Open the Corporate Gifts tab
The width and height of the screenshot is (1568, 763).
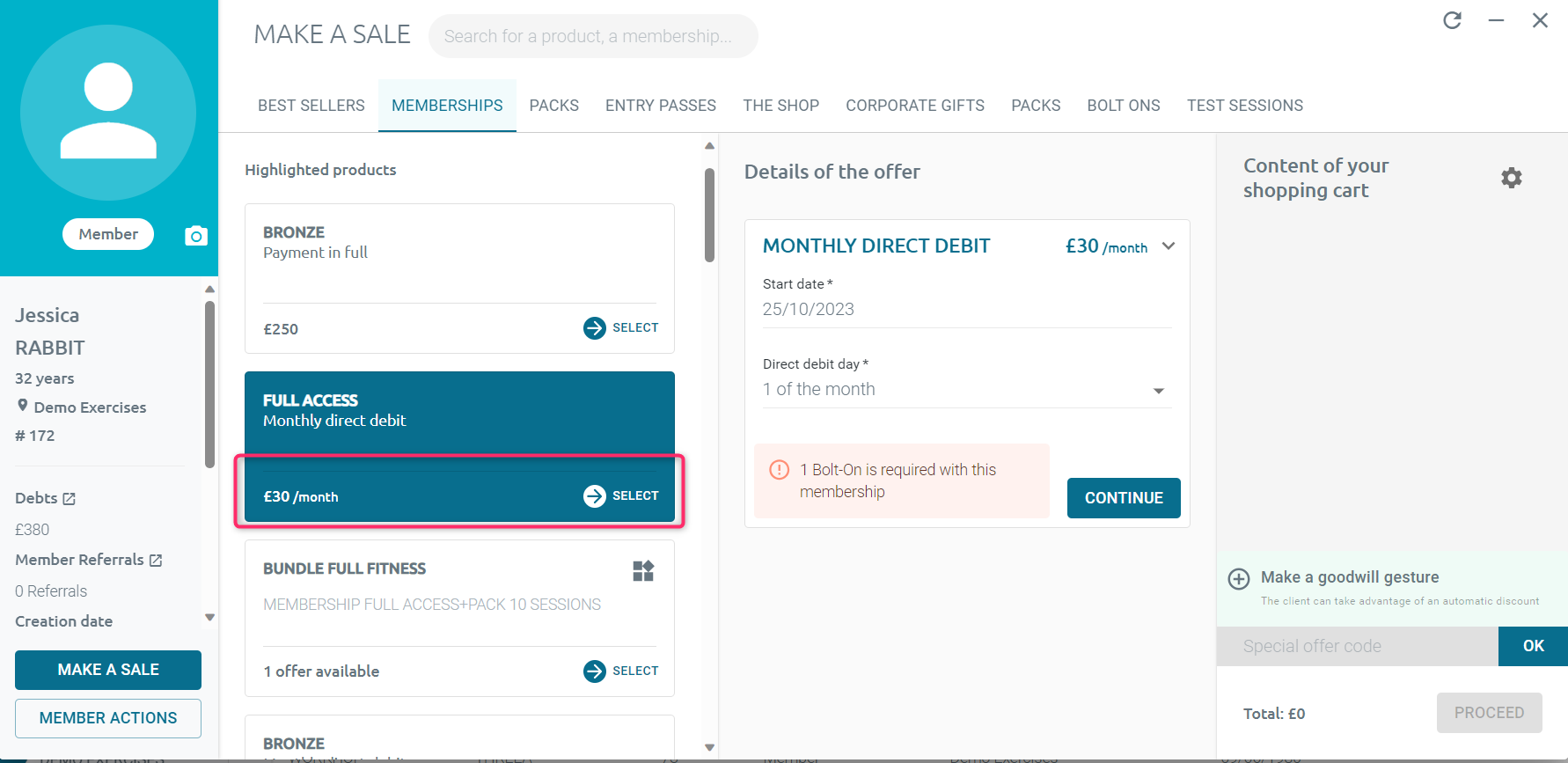[x=915, y=106]
